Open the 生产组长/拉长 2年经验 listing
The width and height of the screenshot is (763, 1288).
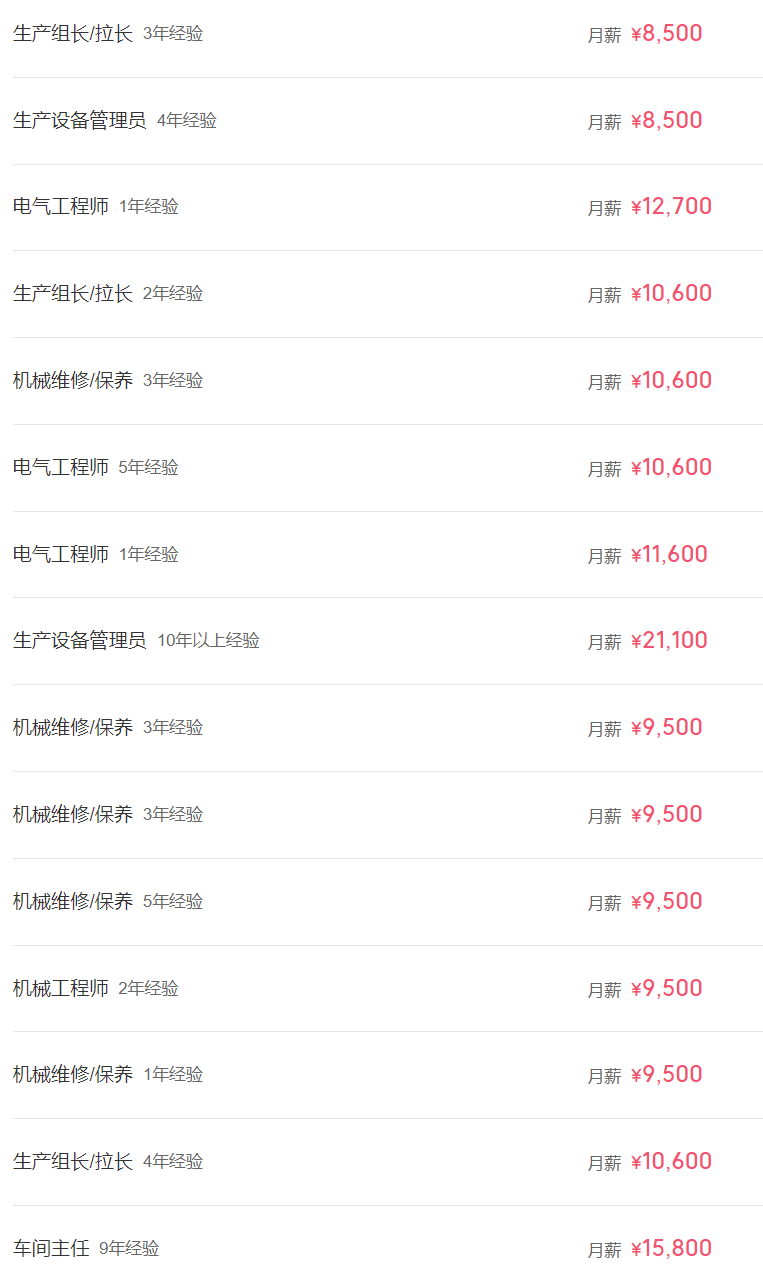coord(387,294)
